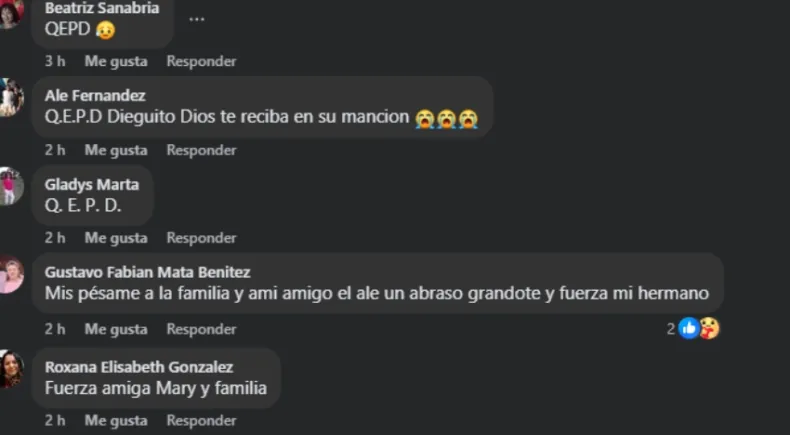Image resolution: width=790 pixels, height=435 pixels.
Task: Open Ale Fernandez's profile name link
Action: coord(95,95)
